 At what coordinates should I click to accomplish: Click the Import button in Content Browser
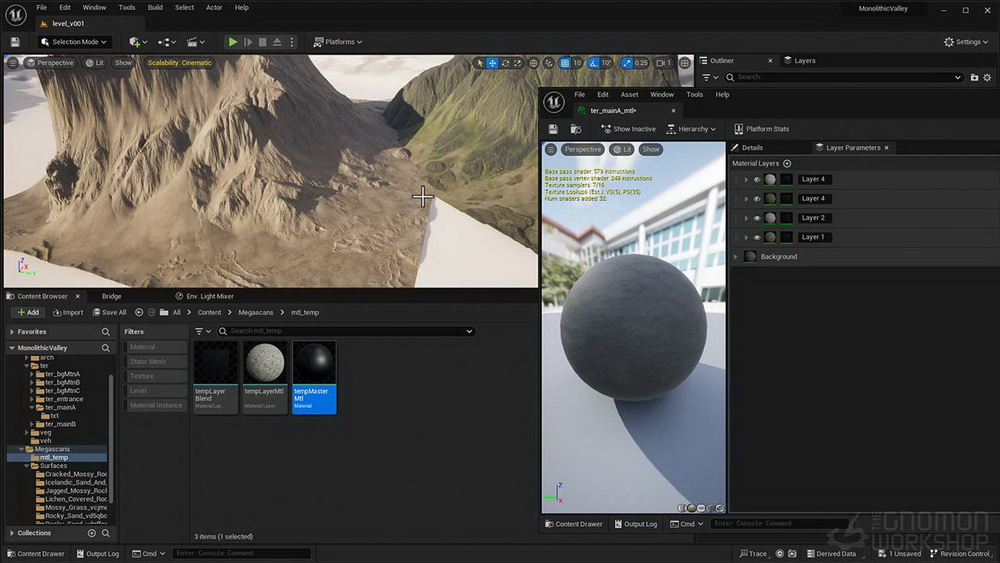68,312
